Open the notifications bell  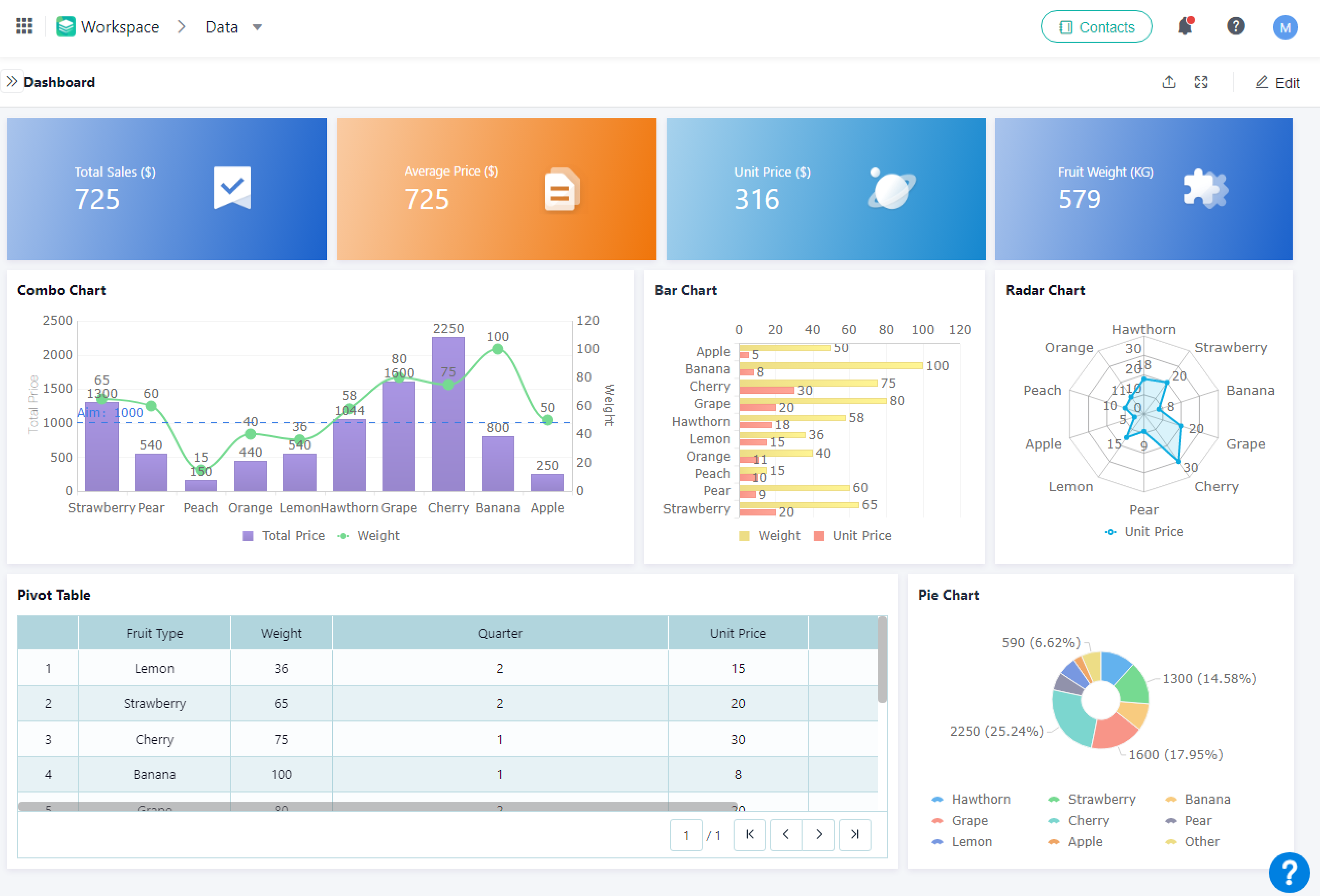pos(1185,26)
